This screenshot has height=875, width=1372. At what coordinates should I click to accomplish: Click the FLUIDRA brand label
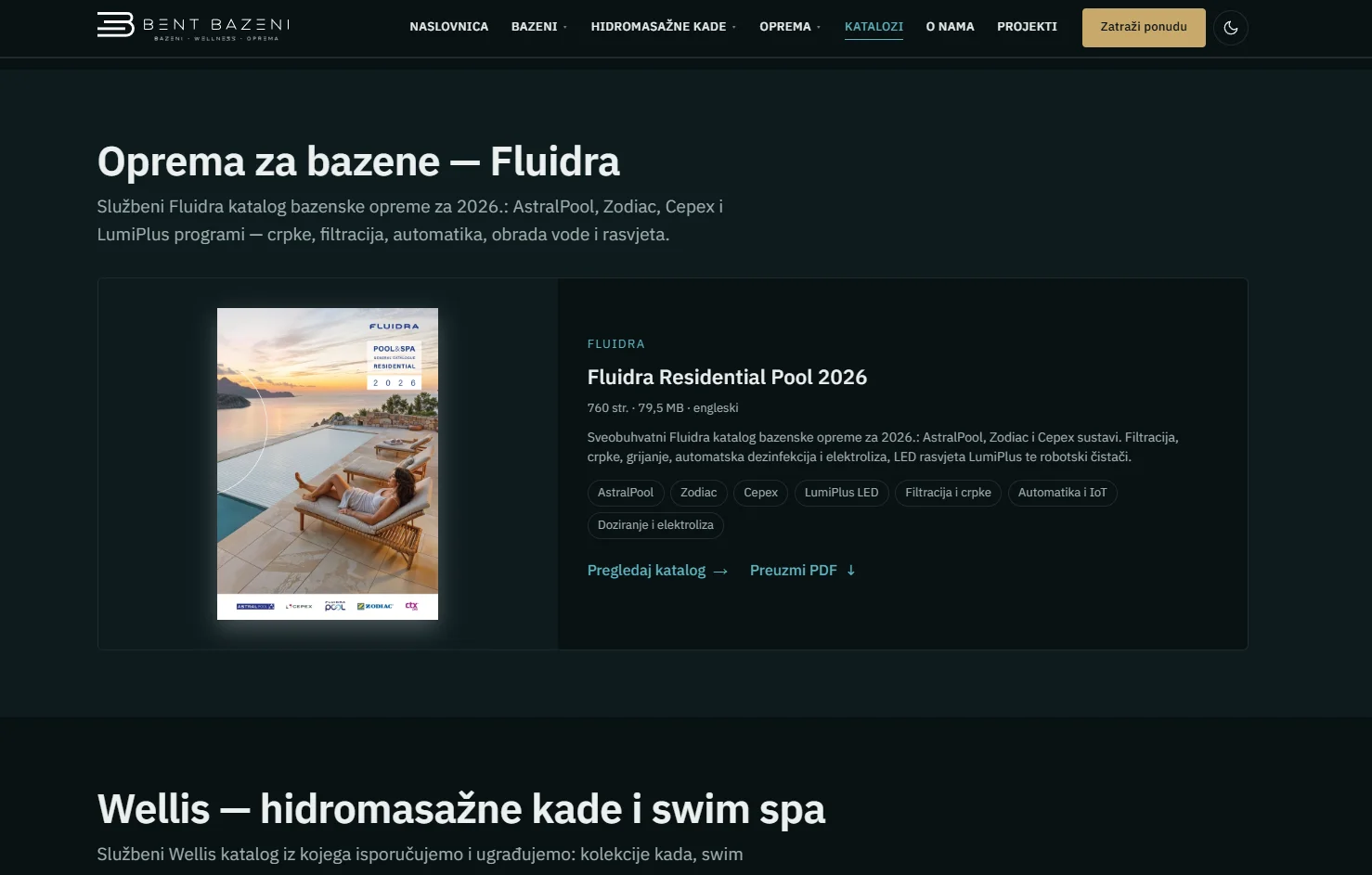(x=615, y=344)
